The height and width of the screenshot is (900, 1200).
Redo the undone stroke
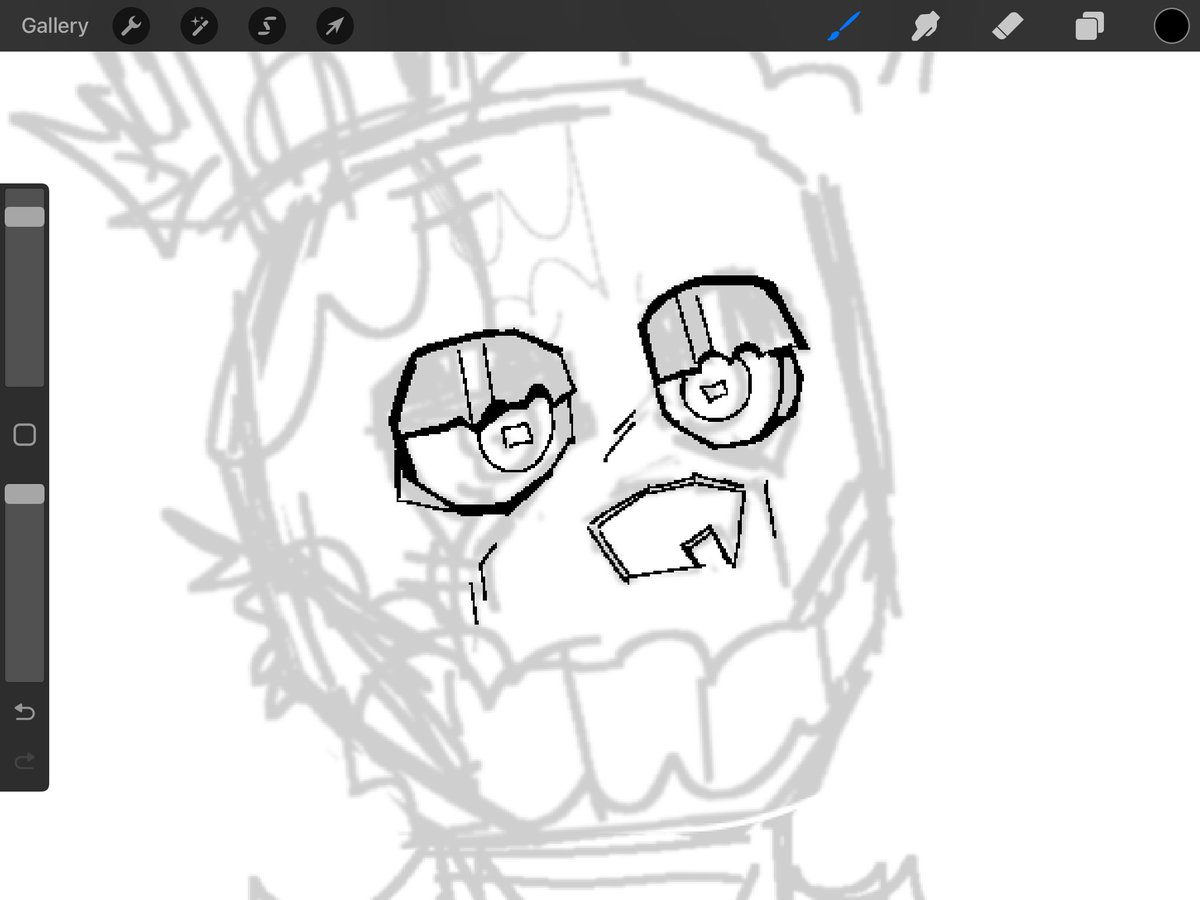(24, 760)
